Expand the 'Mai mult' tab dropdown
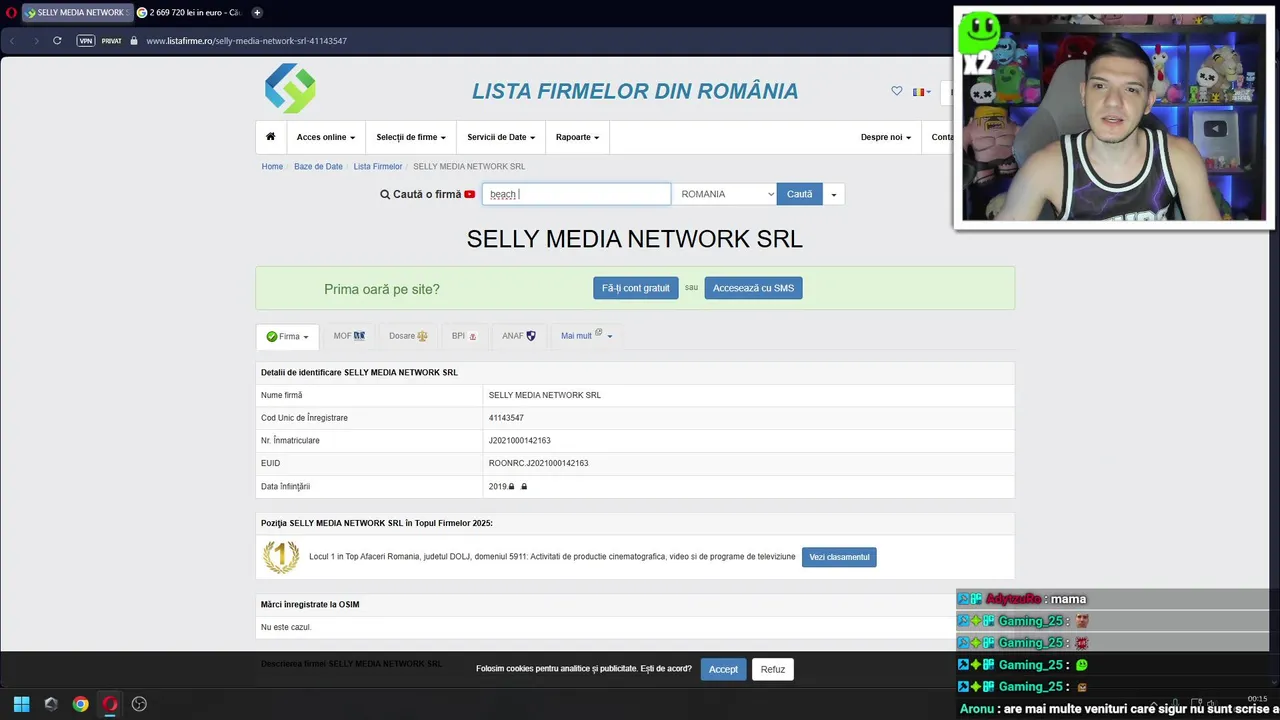Viewport: 1280px width, 720px height. [x=586, y=336]
